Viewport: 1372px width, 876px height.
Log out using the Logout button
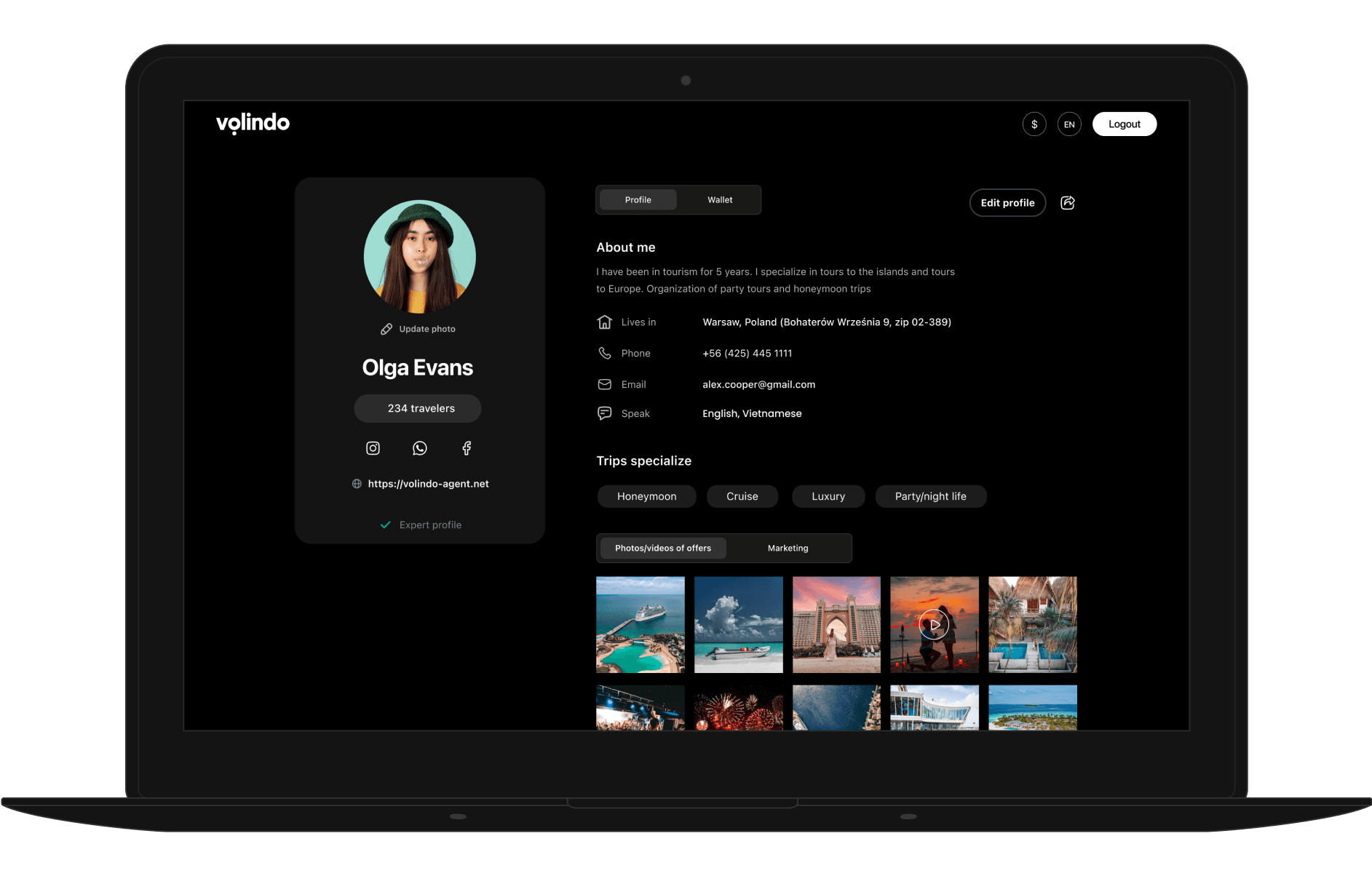point(1124,124)
